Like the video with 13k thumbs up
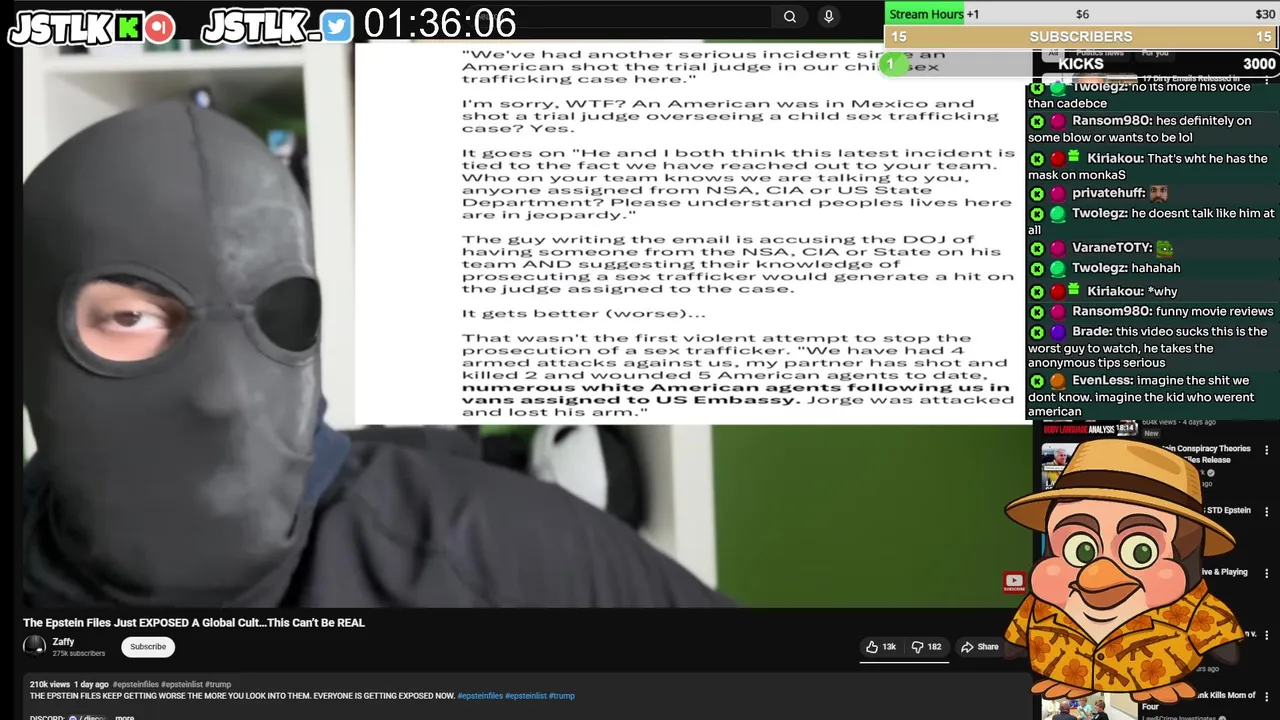Image resolution: width=1280 pixels, height=720 pixels. click(x=881, y=647)
